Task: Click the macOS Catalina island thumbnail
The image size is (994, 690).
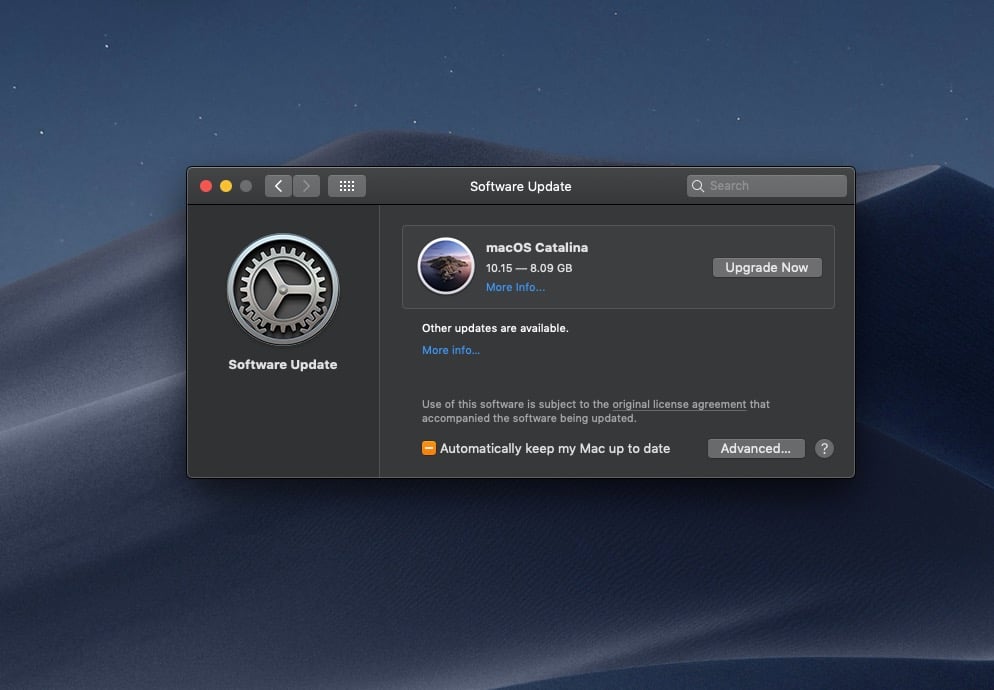Action: 446,266
